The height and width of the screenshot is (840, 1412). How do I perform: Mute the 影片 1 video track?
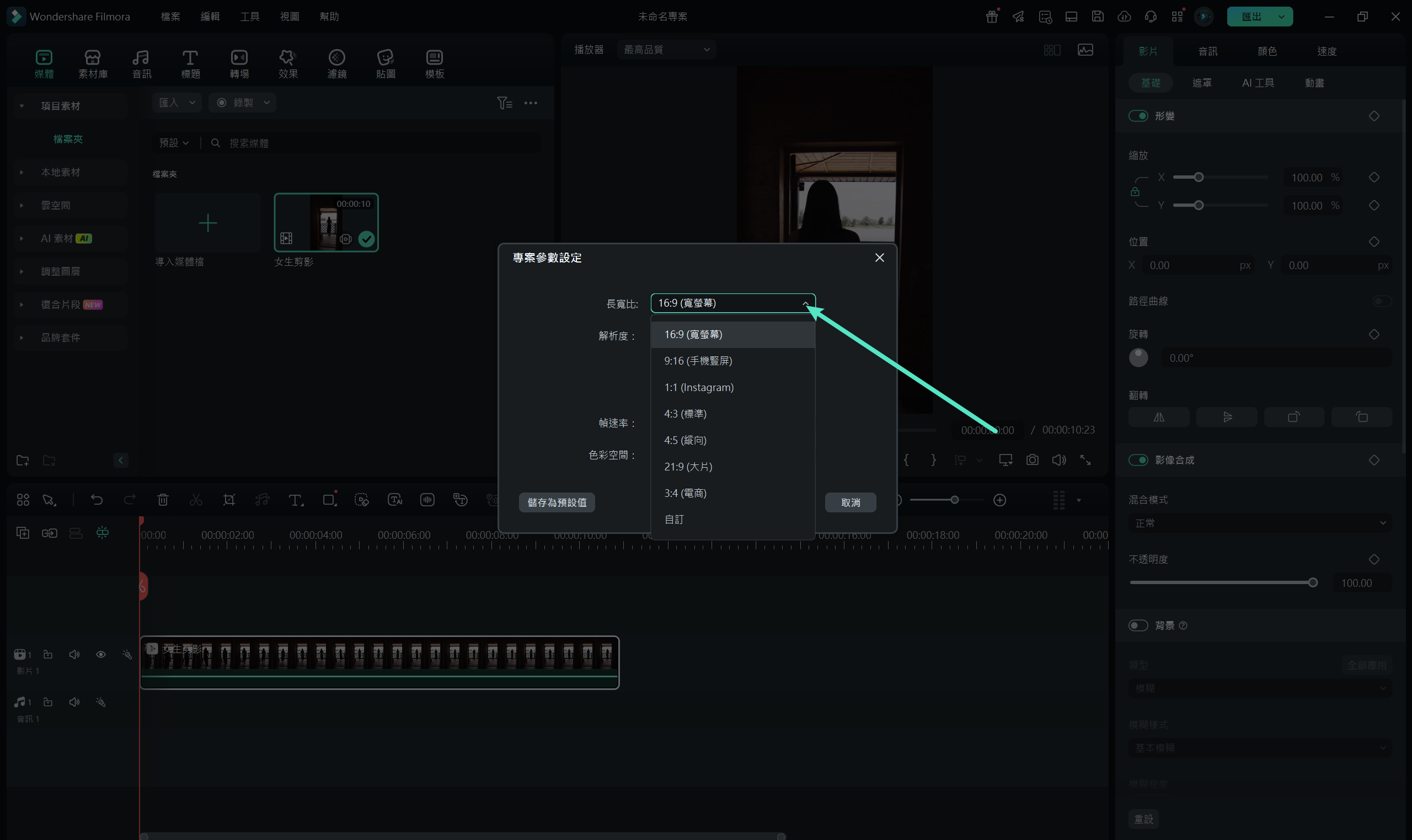74,655
